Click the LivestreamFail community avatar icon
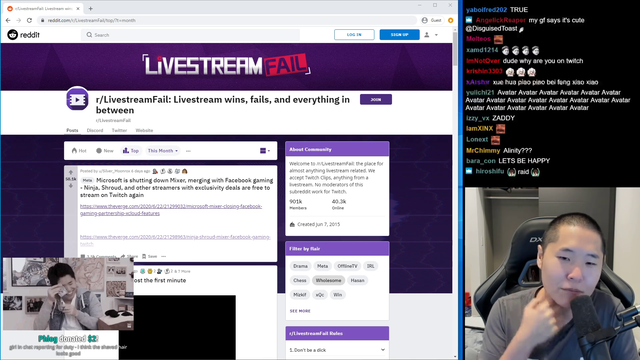 point(77,99)
